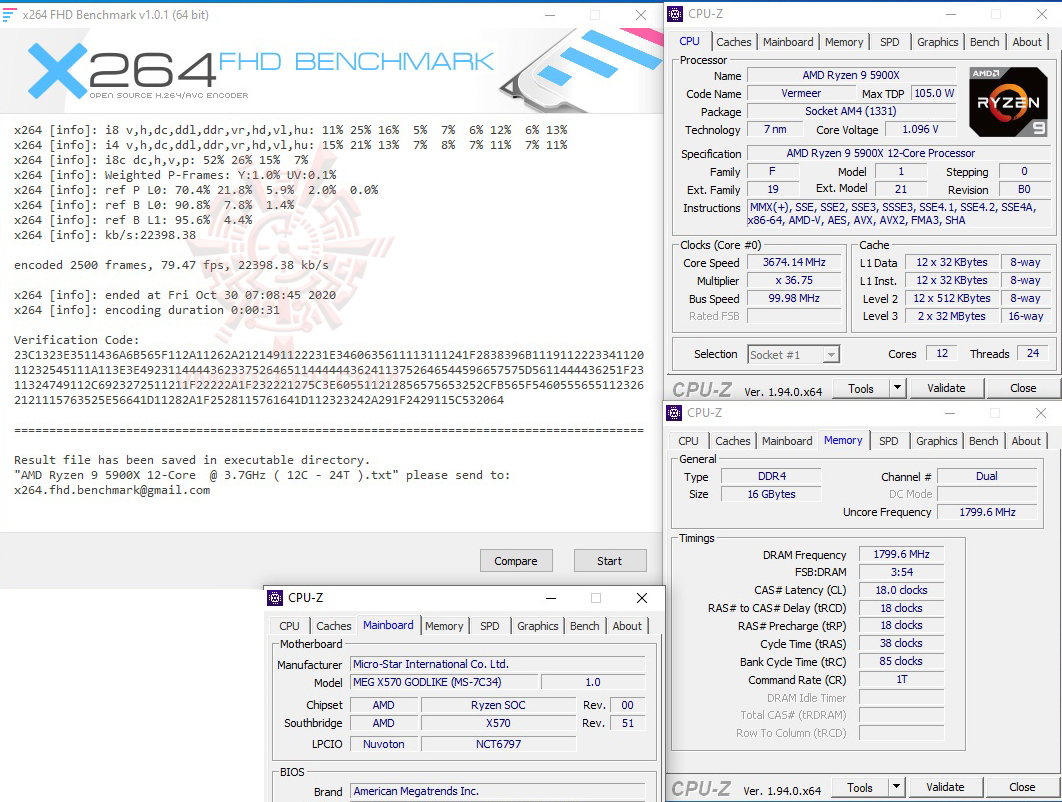Image resolution: width=1062 pixels, height=802 pixels.
Task: Open Graphics tab in Memory CPU-Z window
Action: 937,441
